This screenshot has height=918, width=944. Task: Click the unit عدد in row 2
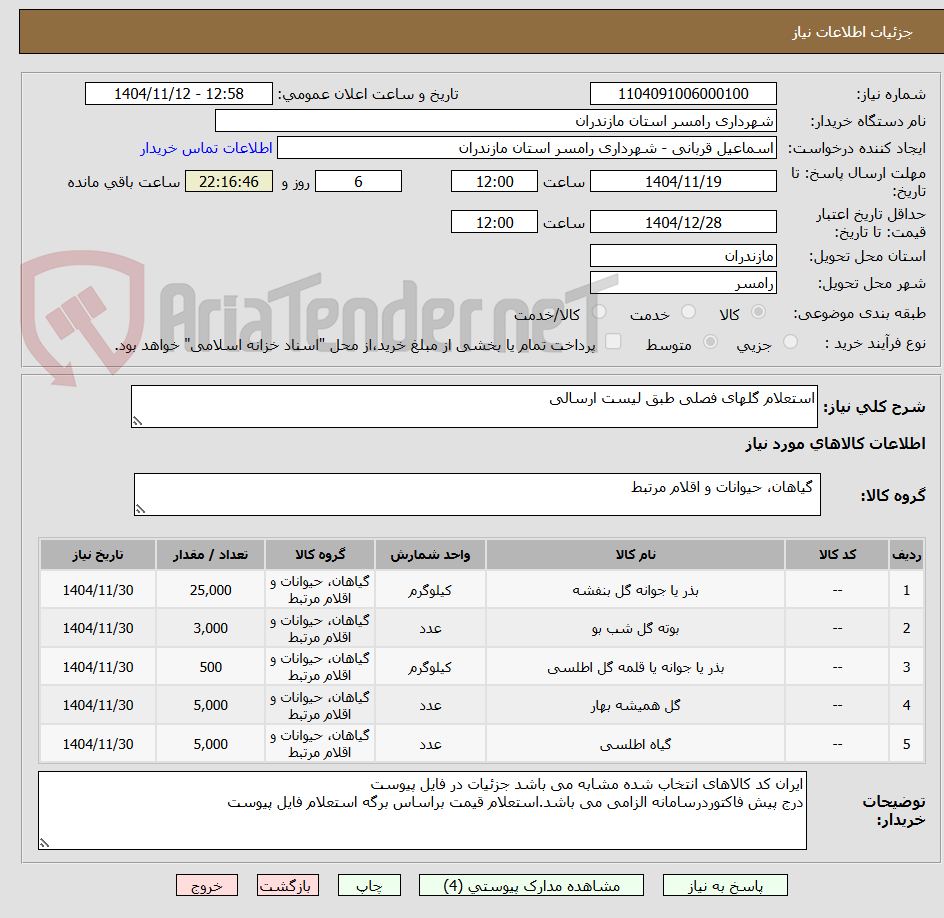point(430,628)
